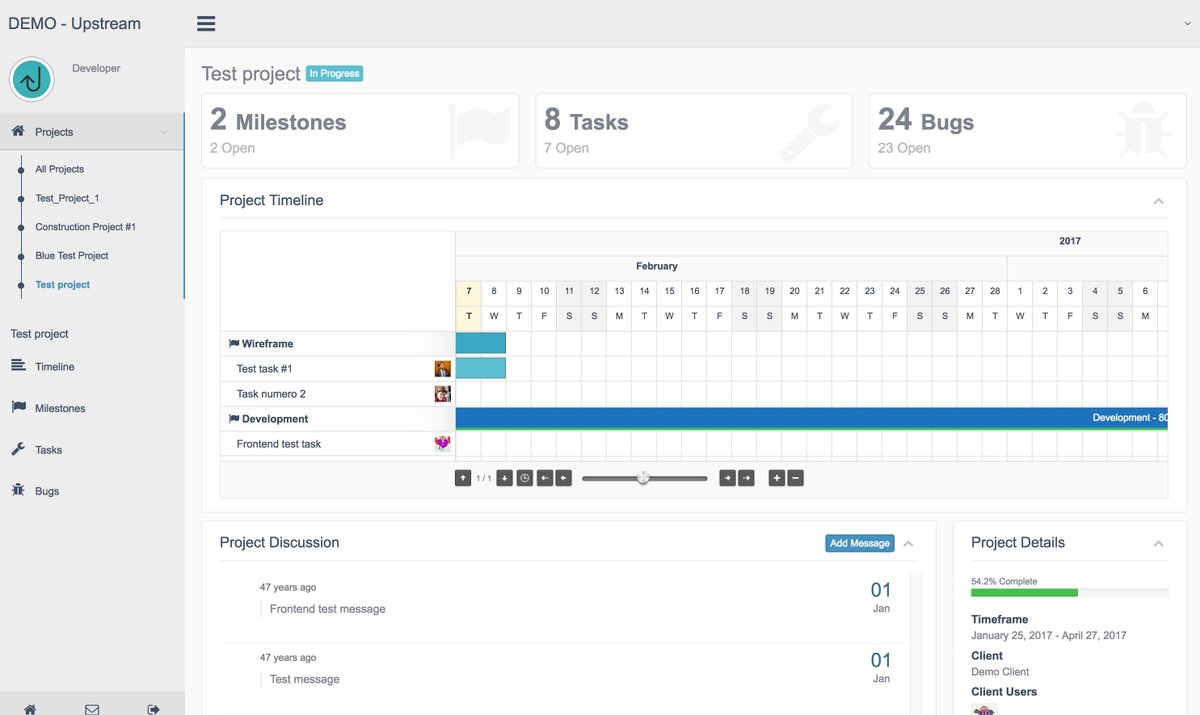Click the '54.2% Complete' text
This screenshot has width=1200, height=715.
click(x=1004, y=581)
